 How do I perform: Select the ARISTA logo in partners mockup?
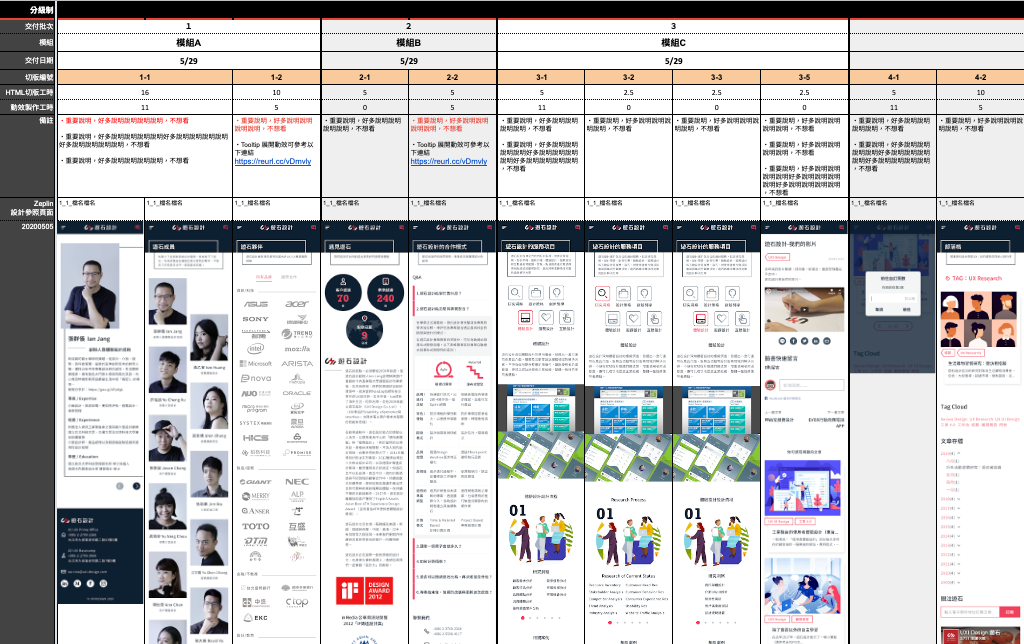(x=297, y=363)
